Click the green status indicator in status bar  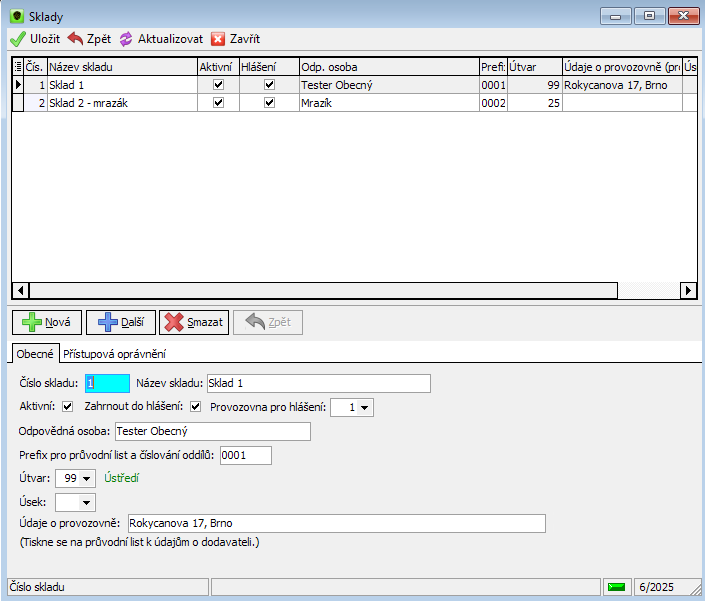pyautogui.click(x=616, y=587)
